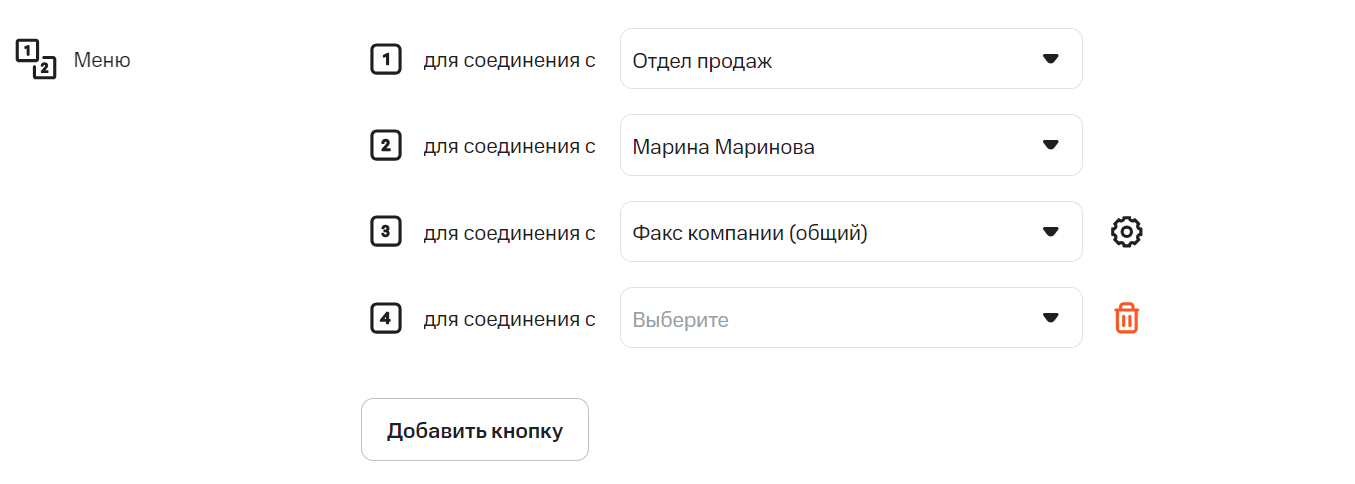Click the arrow in Факс компании dropdown
The width and height of the screenshot is (1355, 484).
pyautogui.click(x=1050, y=232)
